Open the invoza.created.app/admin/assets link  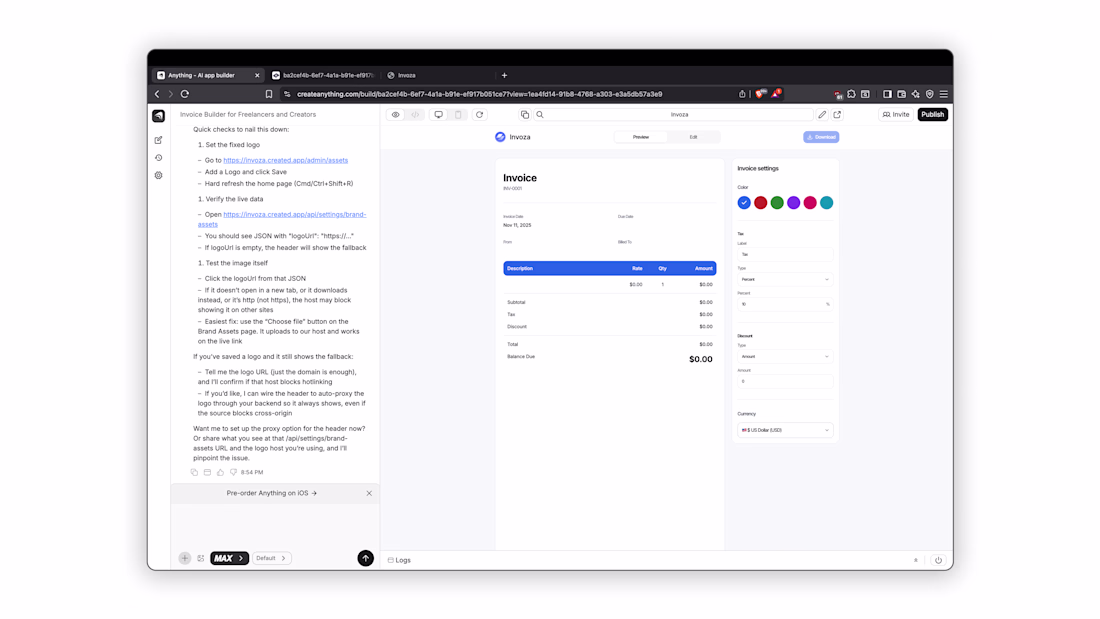[286, 160]
